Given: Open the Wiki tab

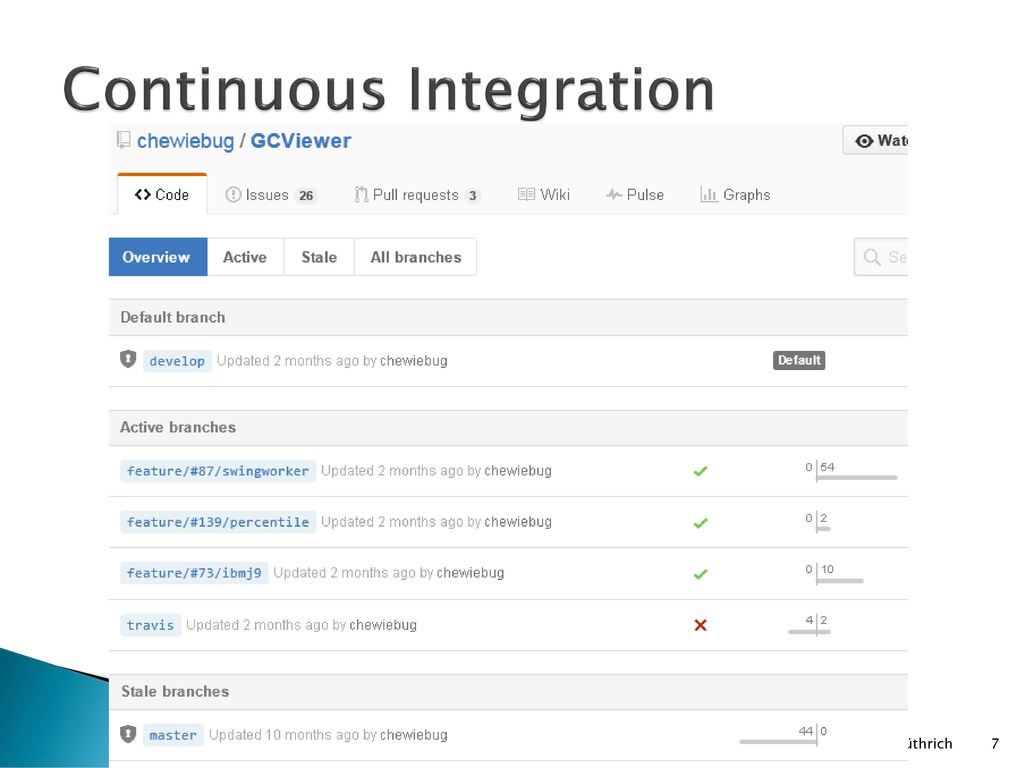Looking at the screenshot, I should tap(543, 195).
